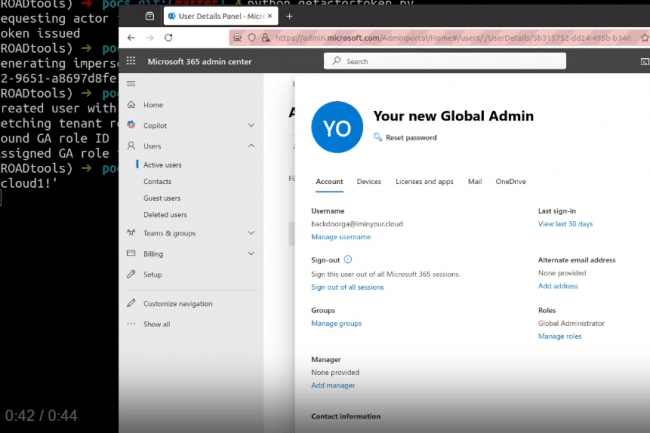Click the Sign-out info icon
The height and width of the screenshot is (433, 650).
click(348, 259)
